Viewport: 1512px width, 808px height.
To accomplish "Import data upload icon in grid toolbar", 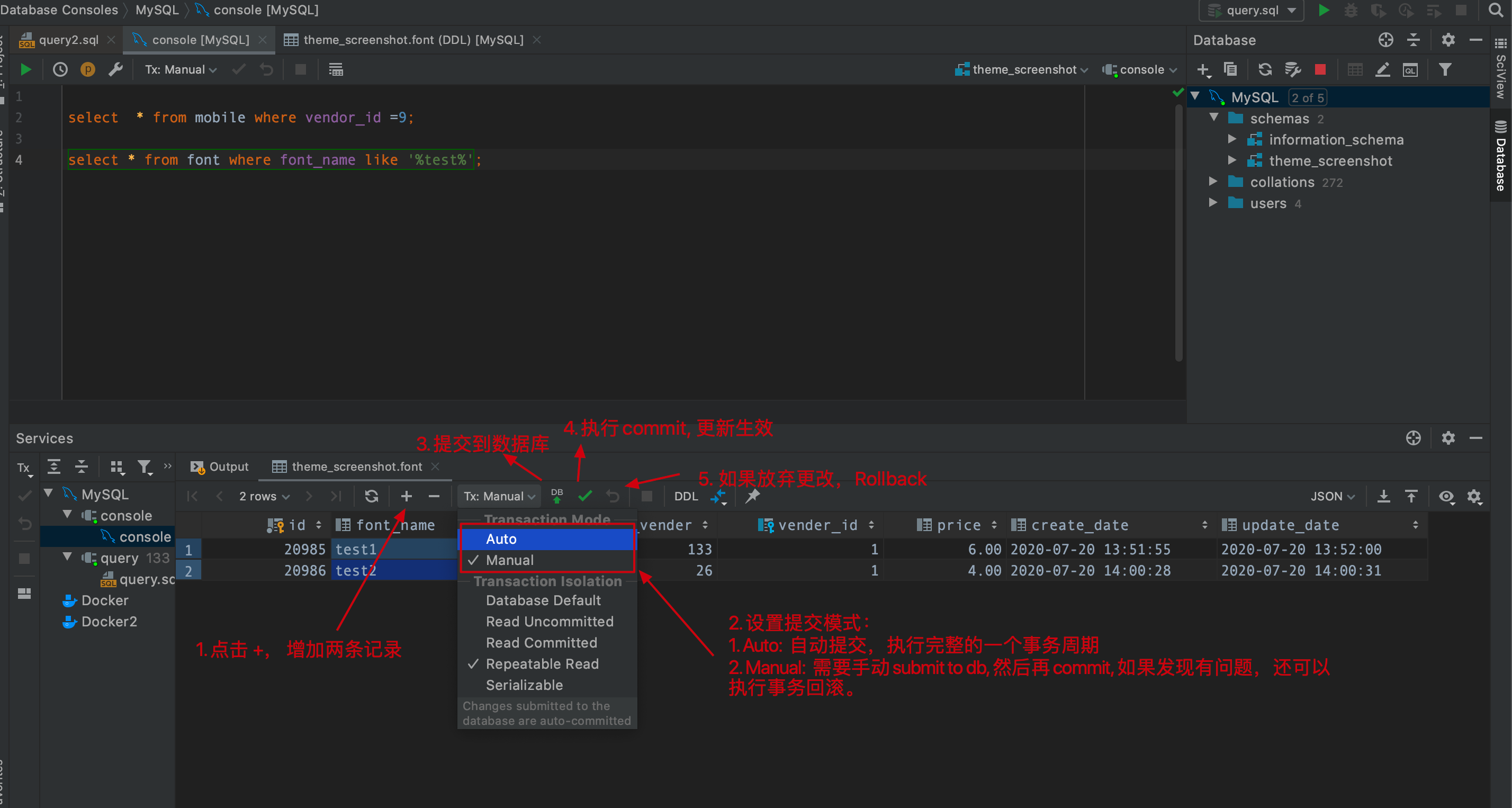I will 1411,496.
